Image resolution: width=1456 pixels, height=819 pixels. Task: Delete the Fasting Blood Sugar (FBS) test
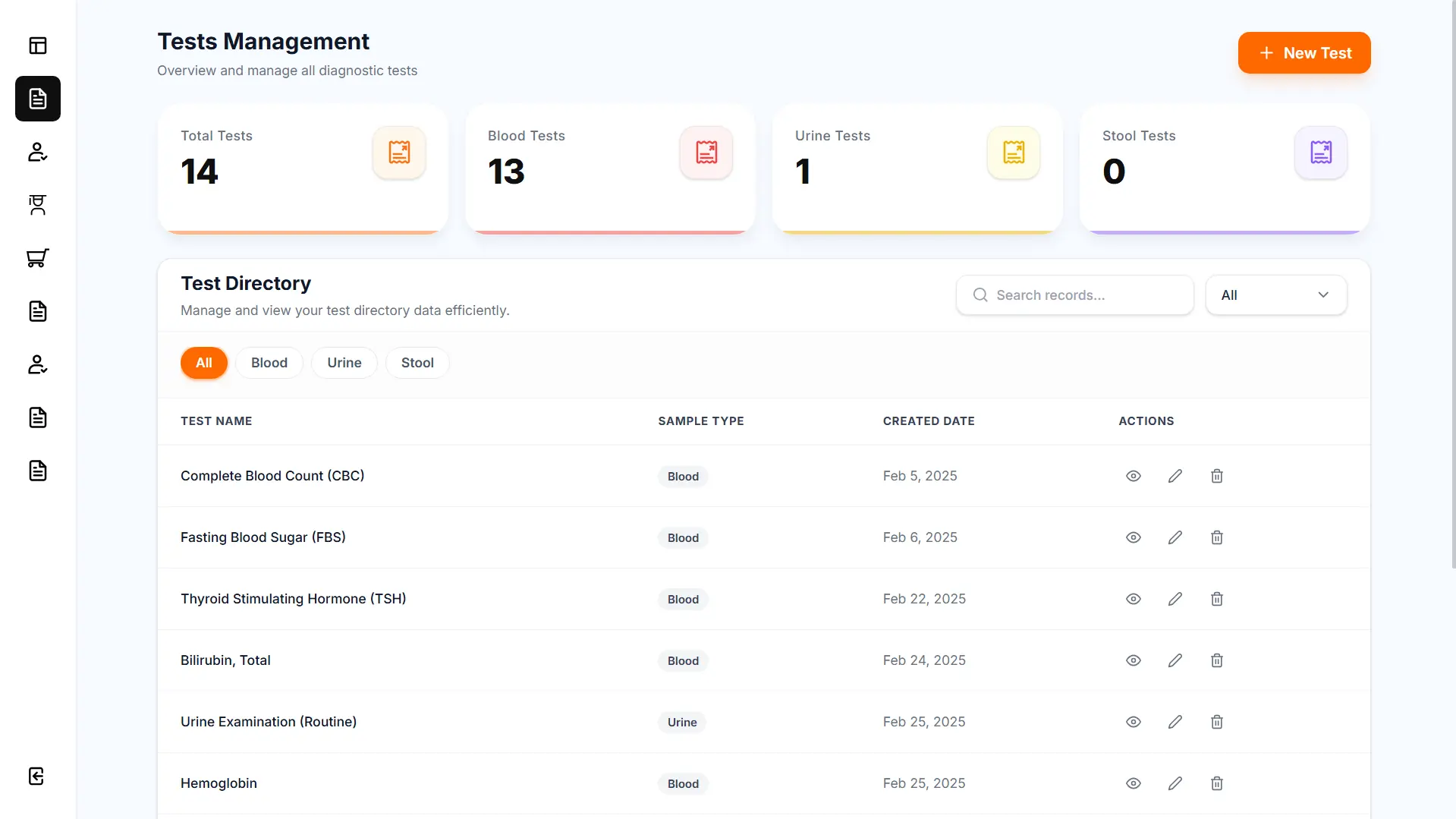(x=1217, y=537)
